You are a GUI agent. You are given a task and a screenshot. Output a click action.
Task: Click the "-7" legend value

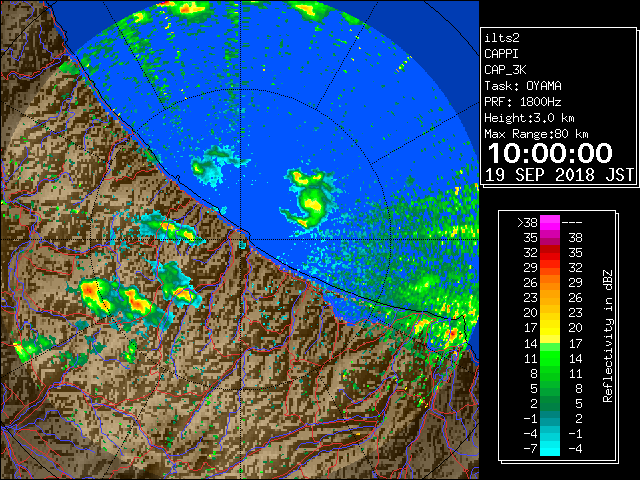point(530,448)
